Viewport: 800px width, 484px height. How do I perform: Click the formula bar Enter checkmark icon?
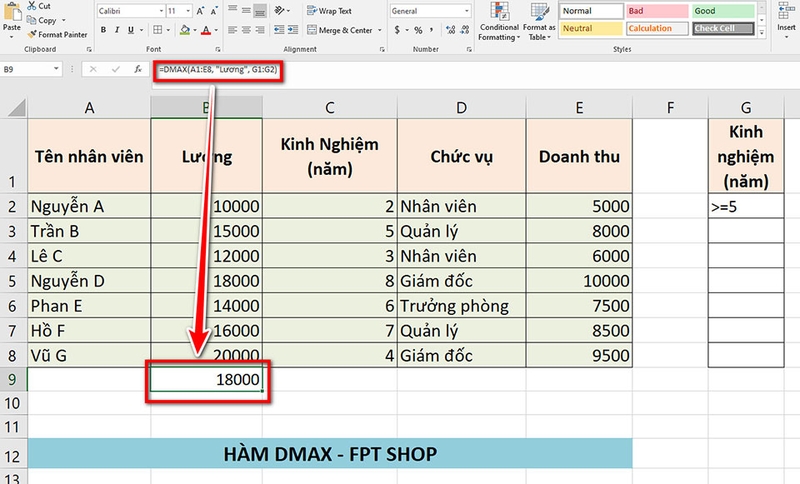tap(116, 69)
